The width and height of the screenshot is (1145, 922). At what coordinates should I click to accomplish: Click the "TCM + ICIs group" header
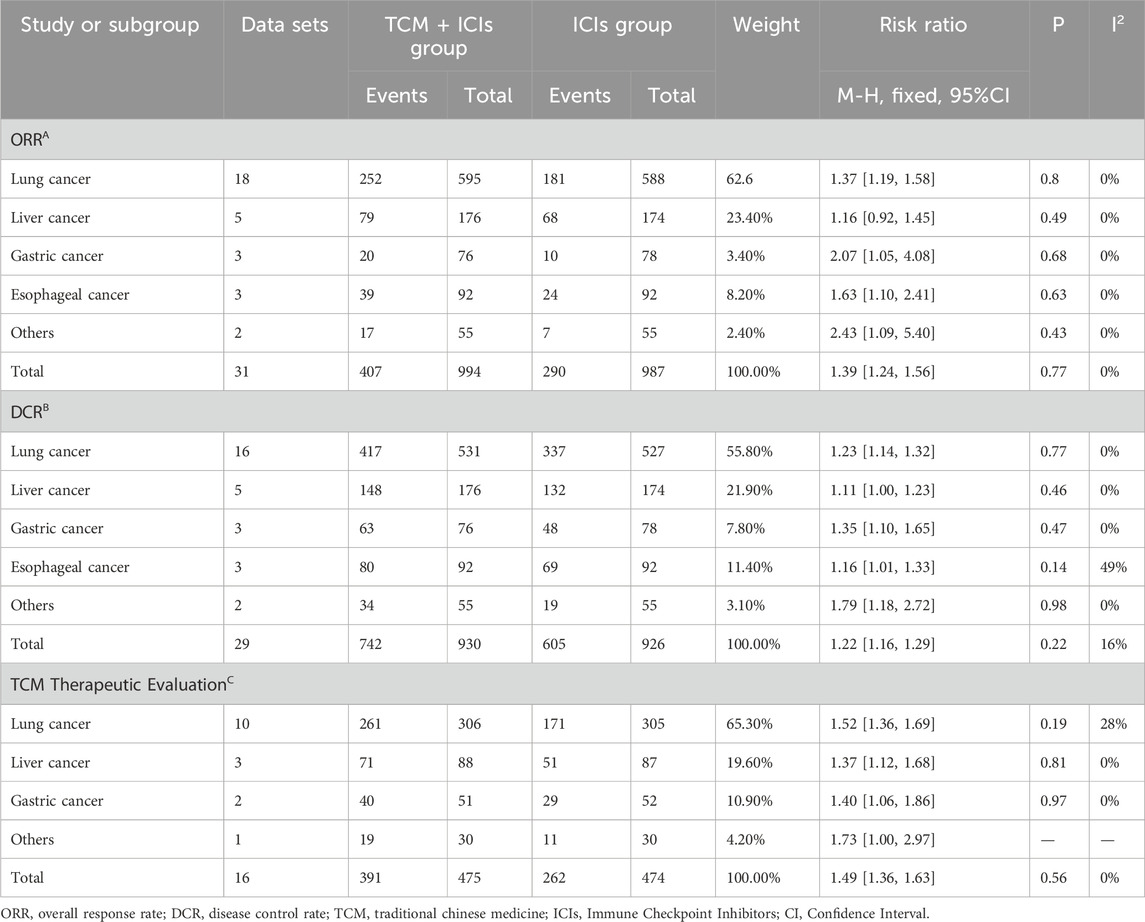439,36
